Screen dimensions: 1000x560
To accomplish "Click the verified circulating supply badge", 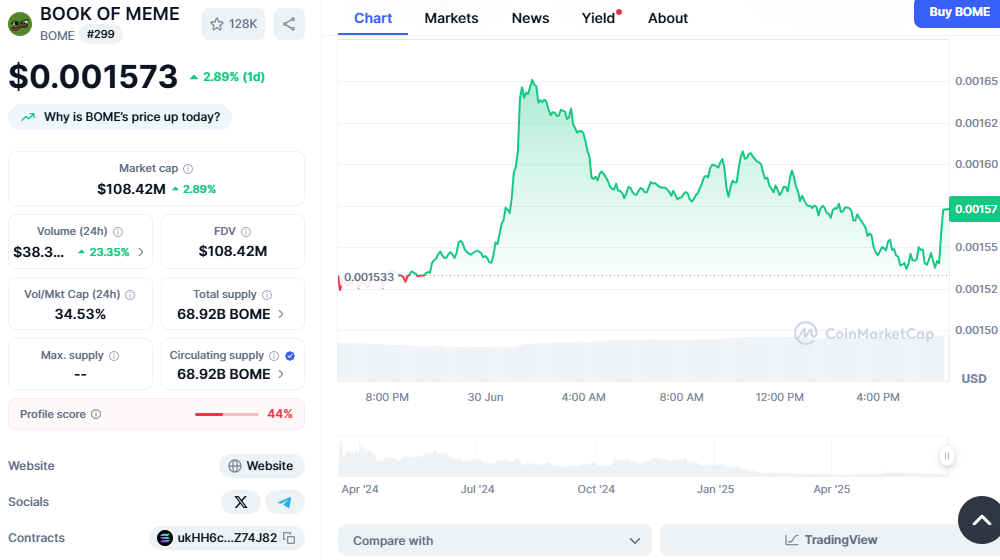I will [290, 356].
